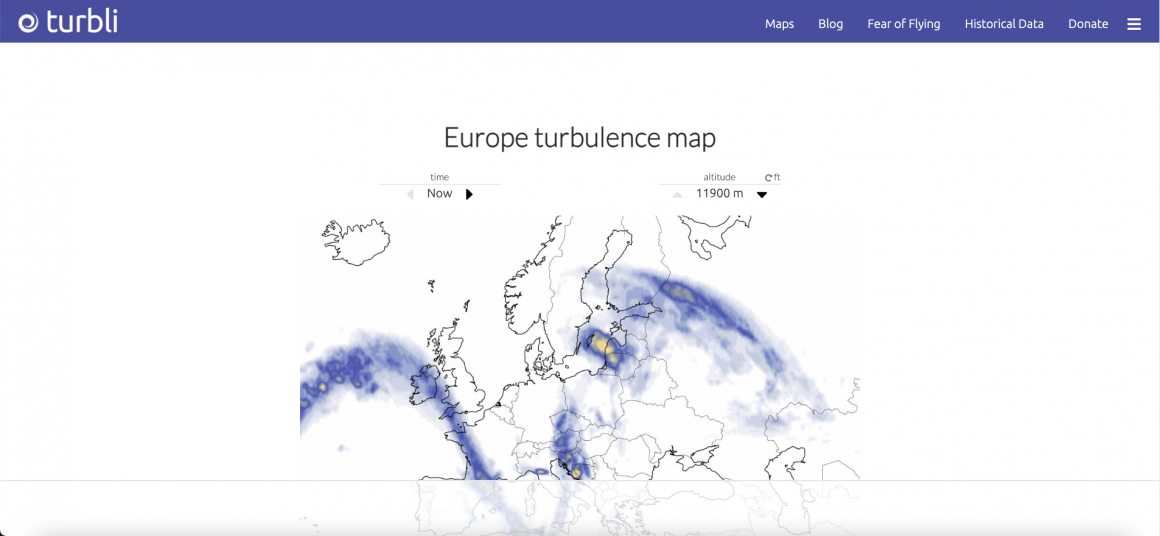
Task: Click the 11900 m altitude value
Action: click(719, 193)
